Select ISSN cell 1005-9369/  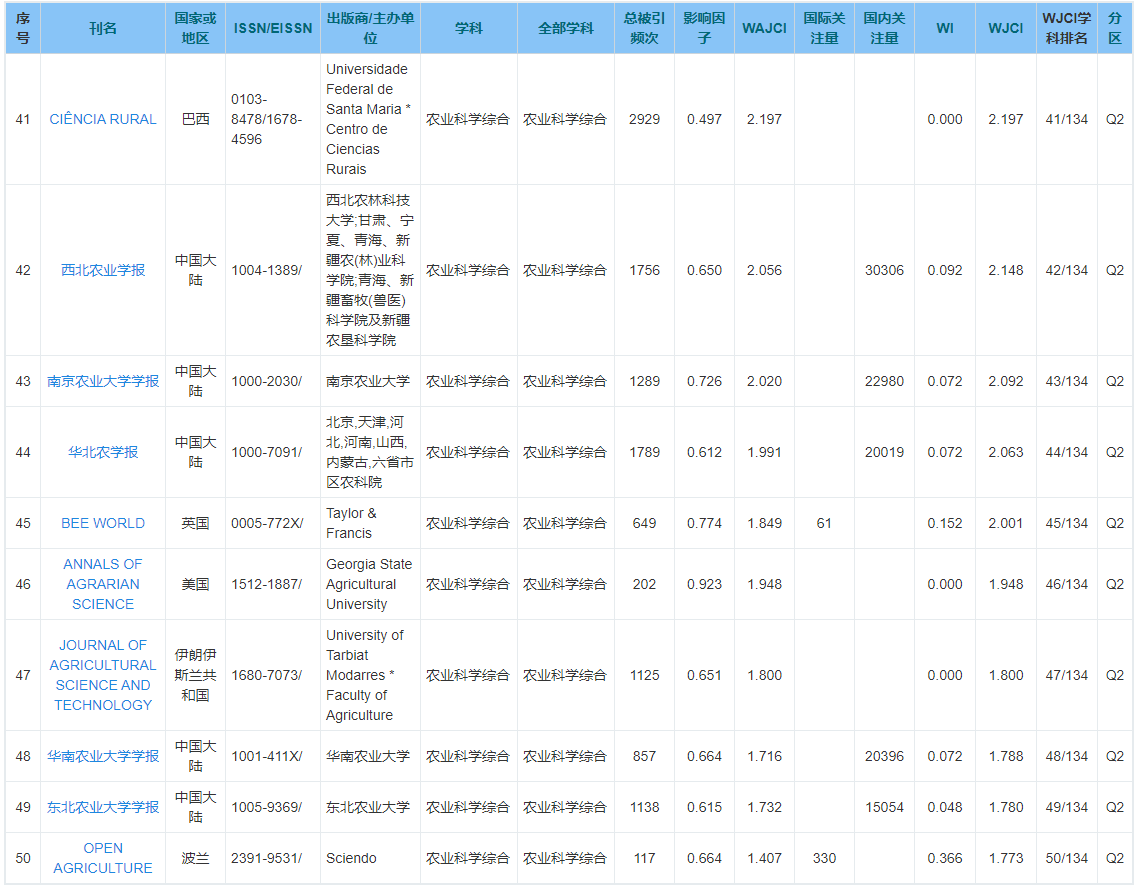pos(273,807)
